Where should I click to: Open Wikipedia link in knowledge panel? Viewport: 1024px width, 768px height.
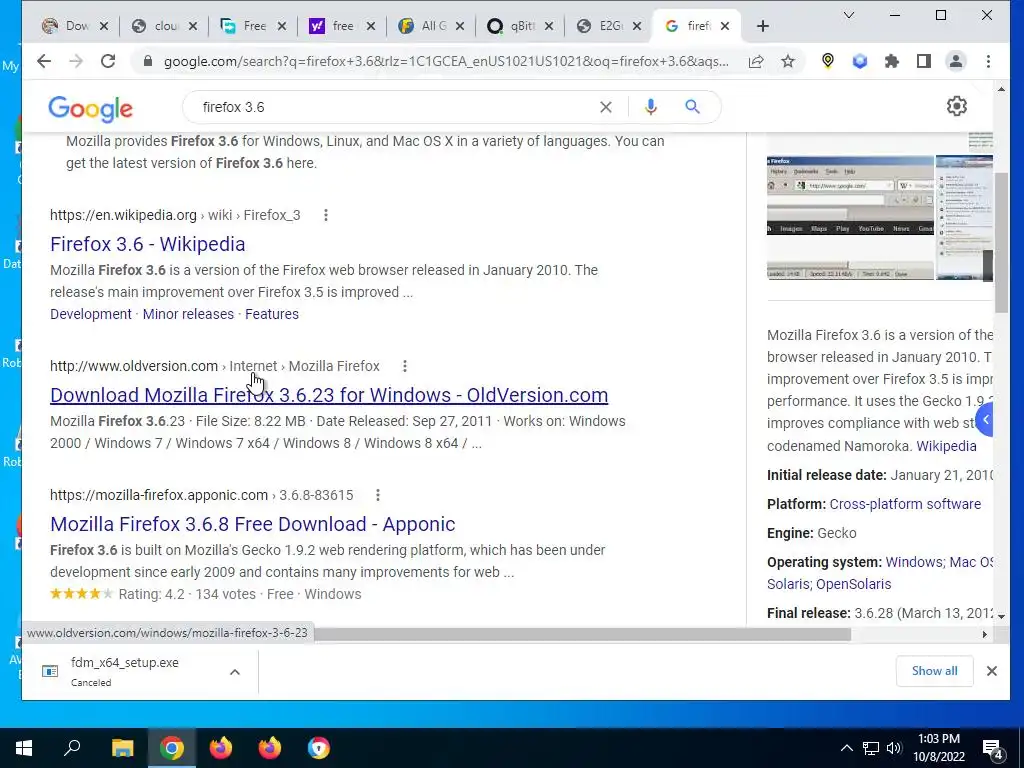tap(946, 446)
